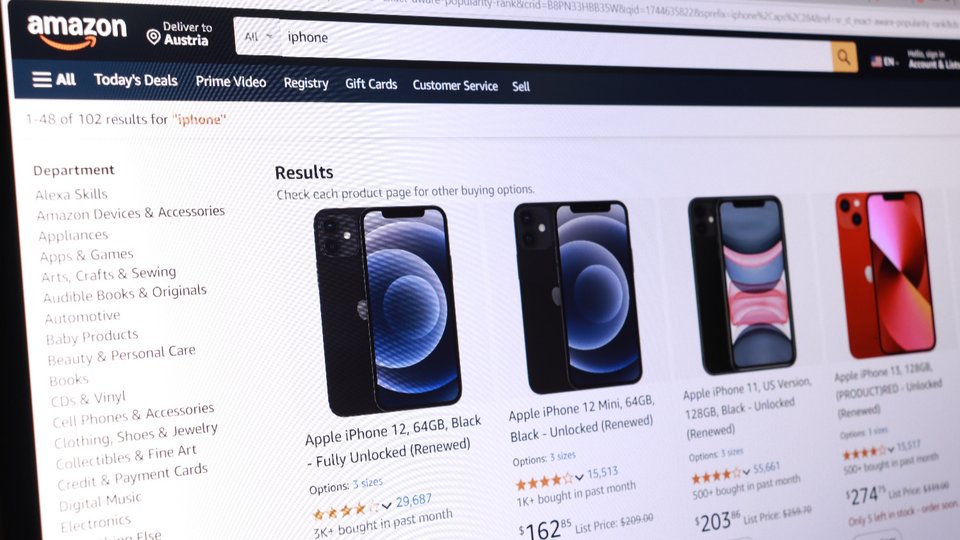Select Customer Service in the navigation bar
The image size is (960, 540).
455,85
